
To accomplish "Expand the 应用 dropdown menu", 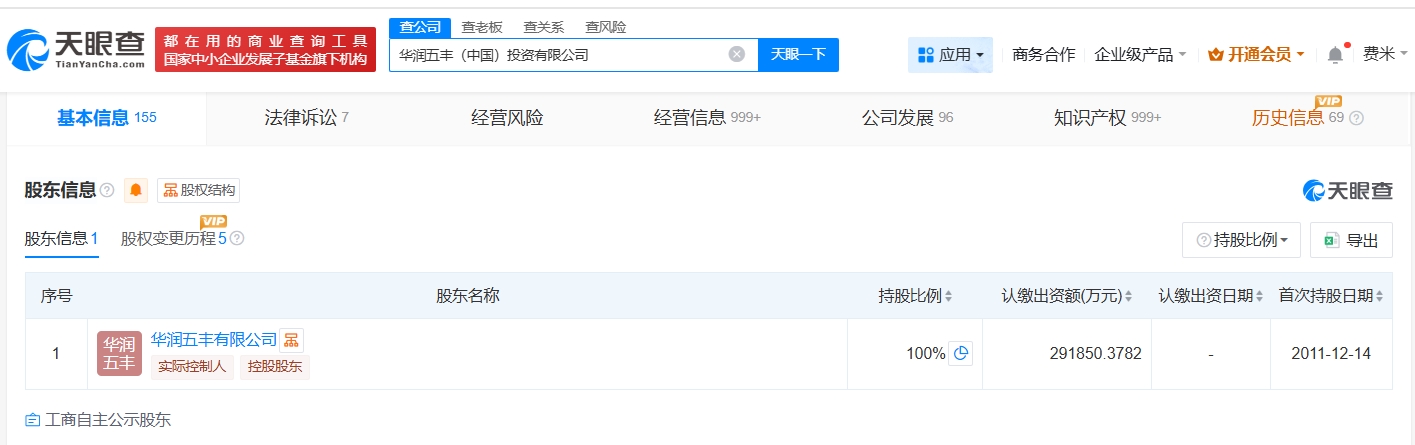I will coord(950,55).
